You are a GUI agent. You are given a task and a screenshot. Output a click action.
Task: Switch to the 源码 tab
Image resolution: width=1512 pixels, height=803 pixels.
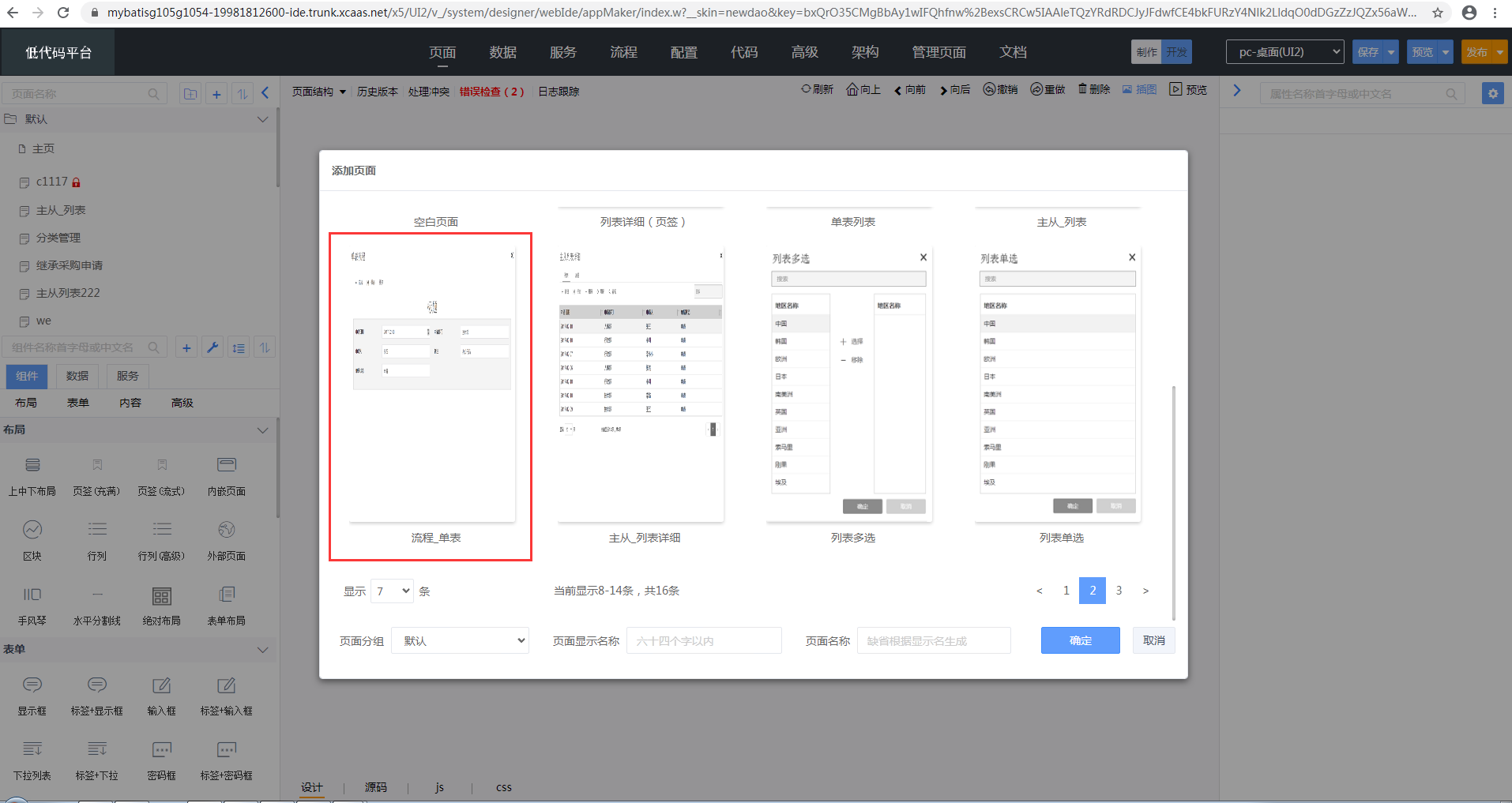376,787
